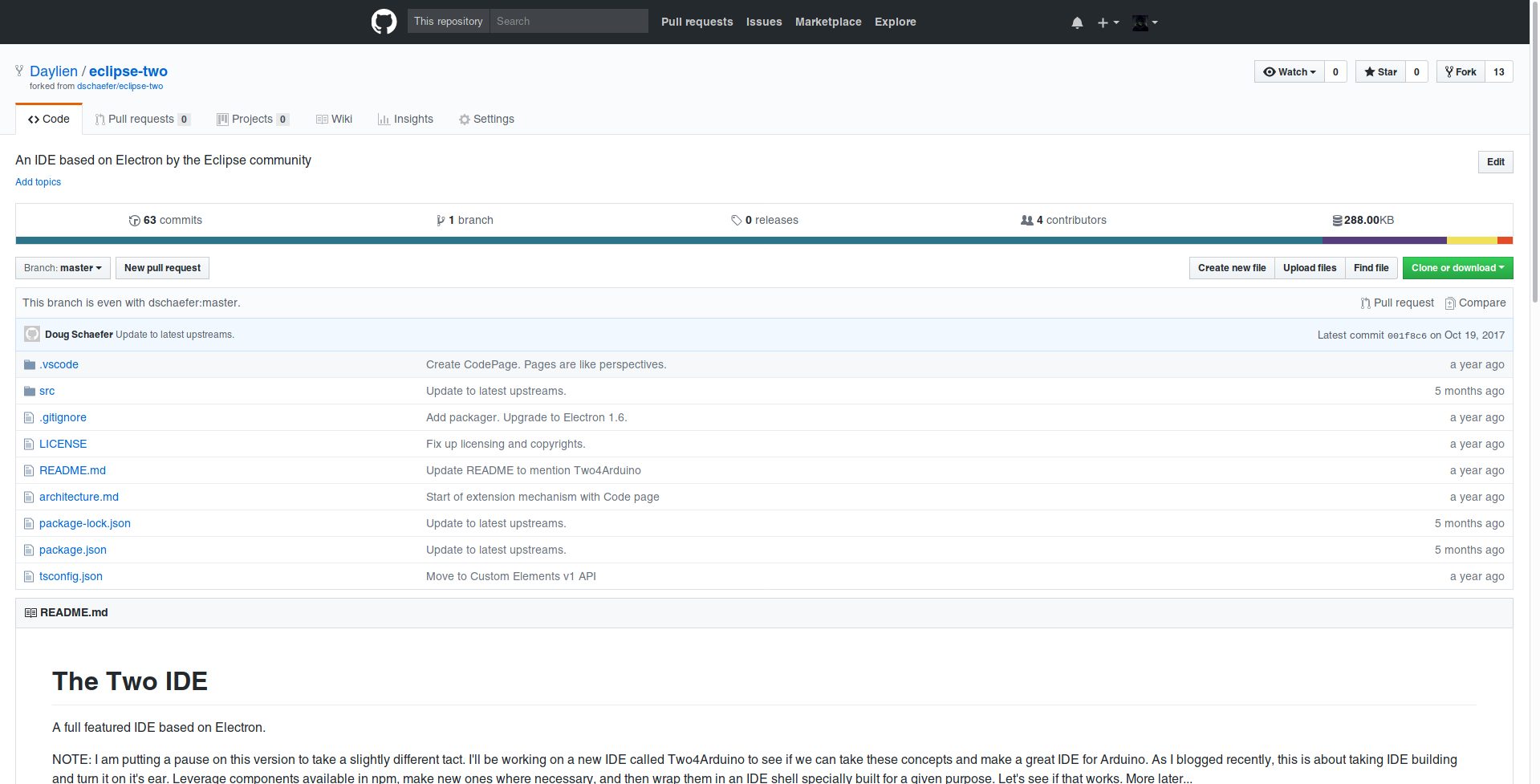
Task: Click the commits history icon
Action: pyautogui.click(x=135, y=220)
